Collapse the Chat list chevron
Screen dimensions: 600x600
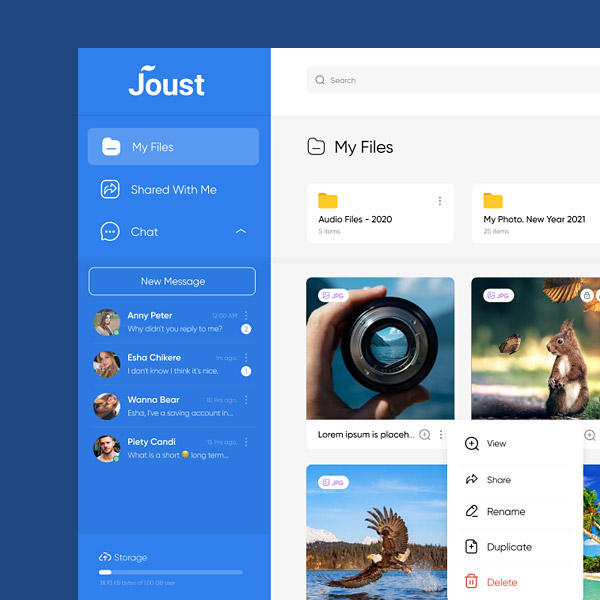241,231
